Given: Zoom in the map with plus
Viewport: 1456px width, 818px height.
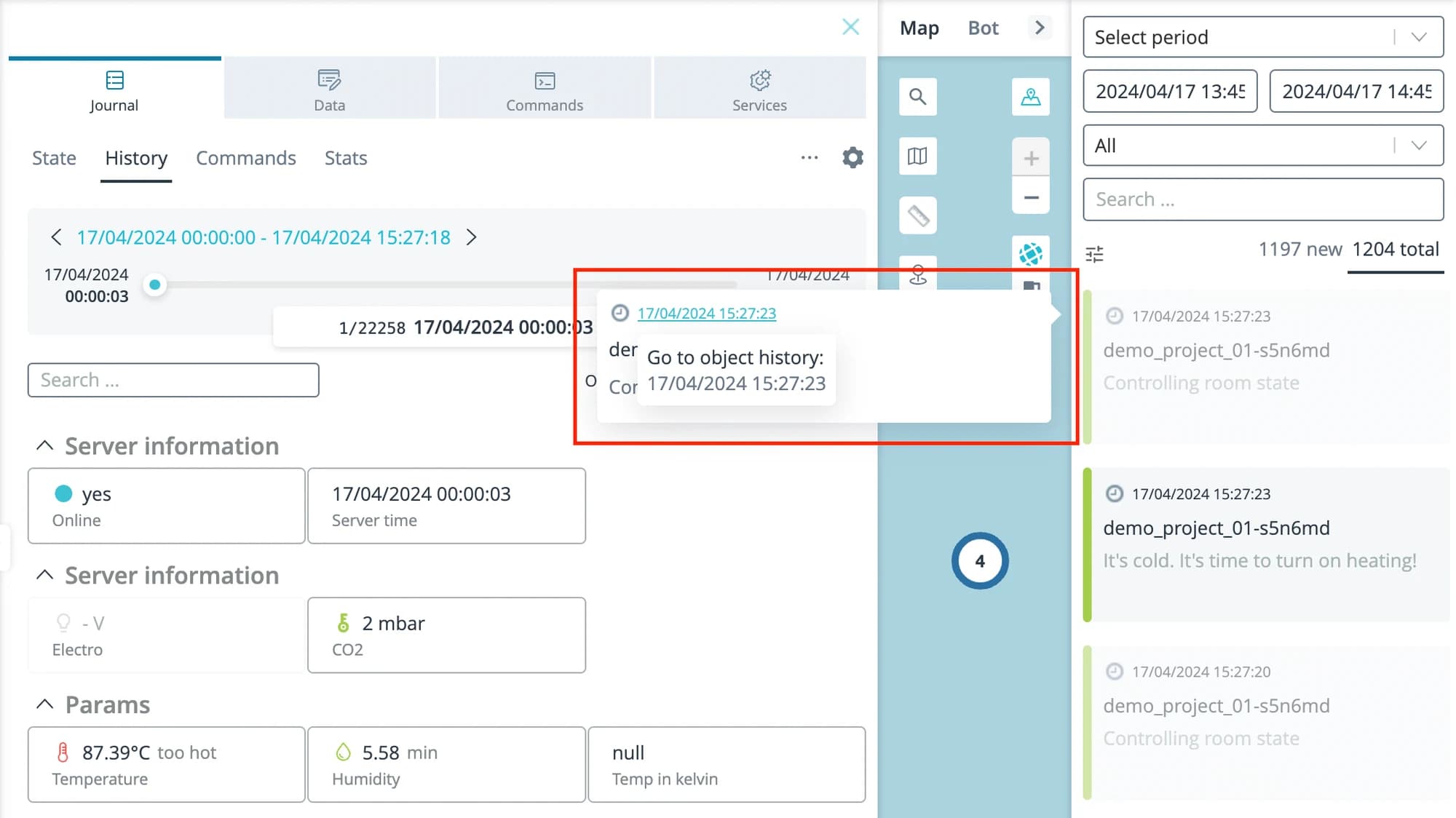Looking at the screenshot, I should tap(1030, 157).
